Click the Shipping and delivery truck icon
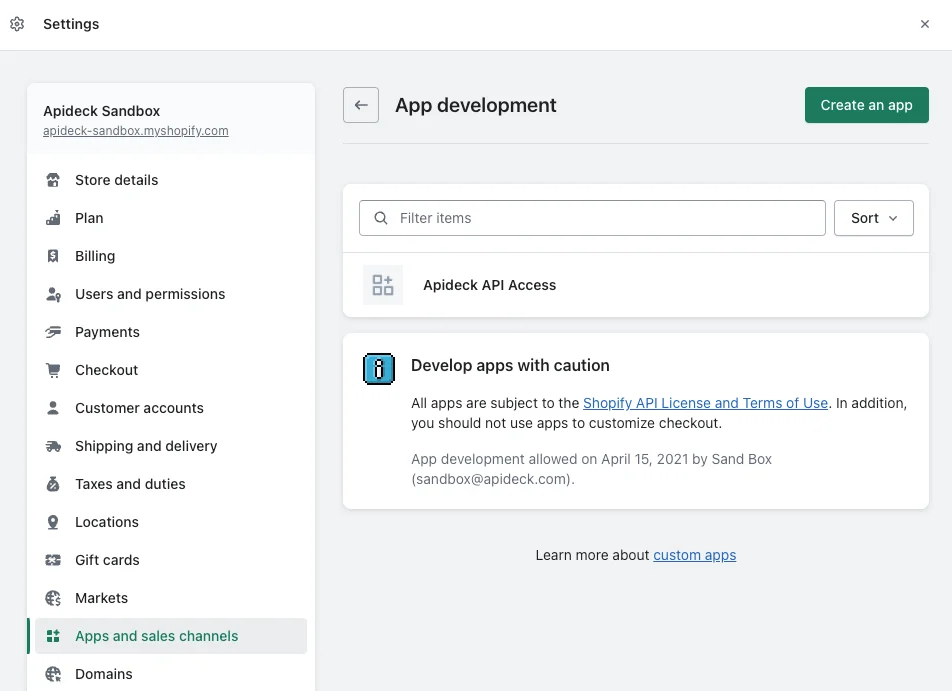 click(x=53, y=446)
